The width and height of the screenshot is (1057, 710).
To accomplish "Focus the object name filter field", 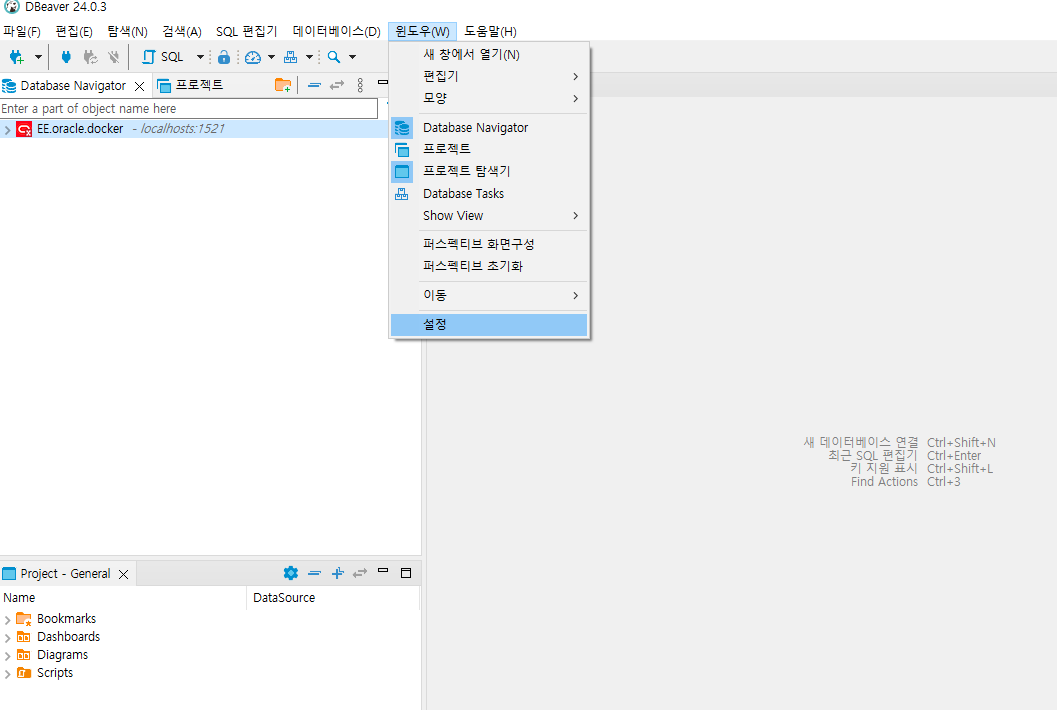I will click(189, 109).
